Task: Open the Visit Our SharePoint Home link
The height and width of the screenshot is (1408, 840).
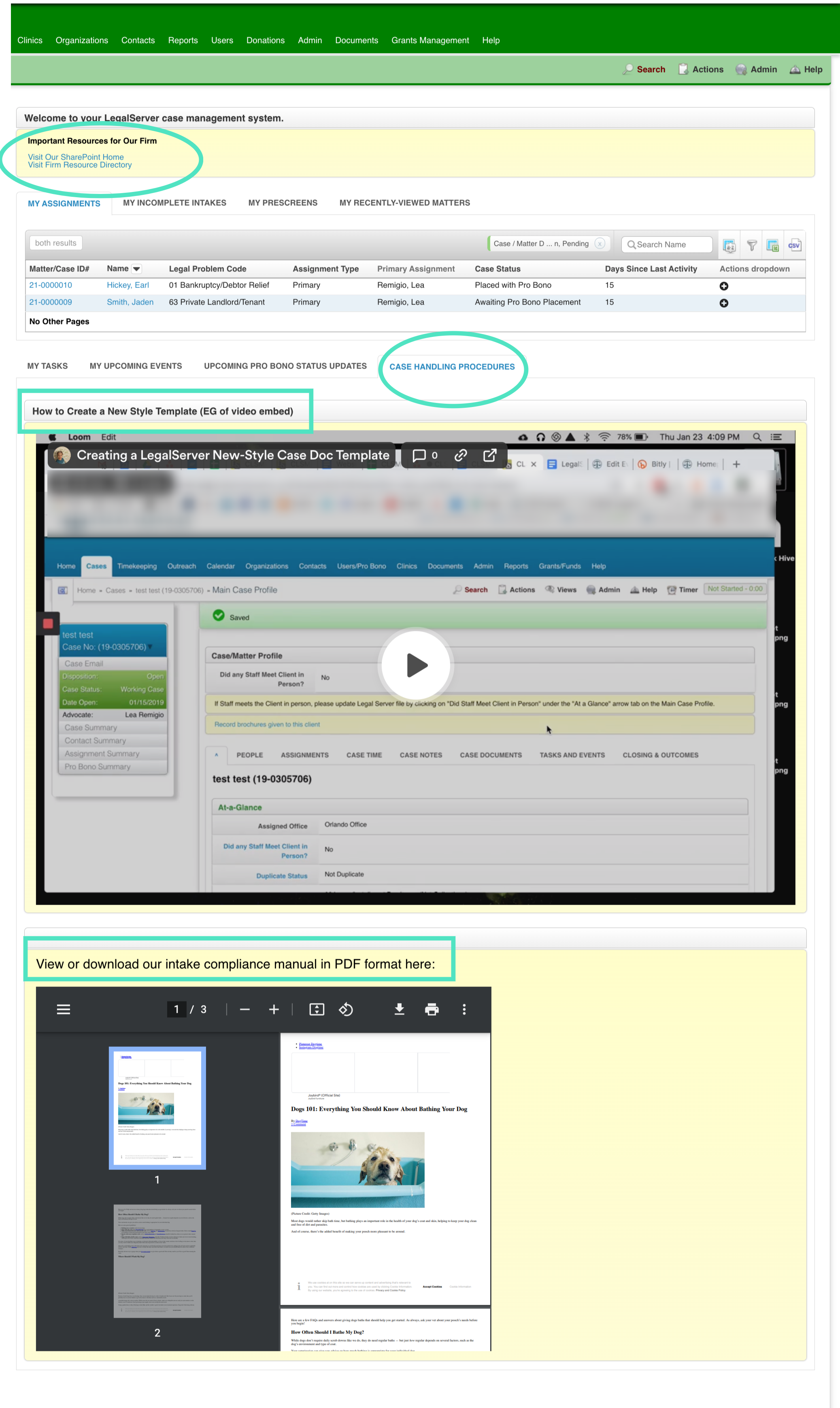Action: [x=75, y=157]
